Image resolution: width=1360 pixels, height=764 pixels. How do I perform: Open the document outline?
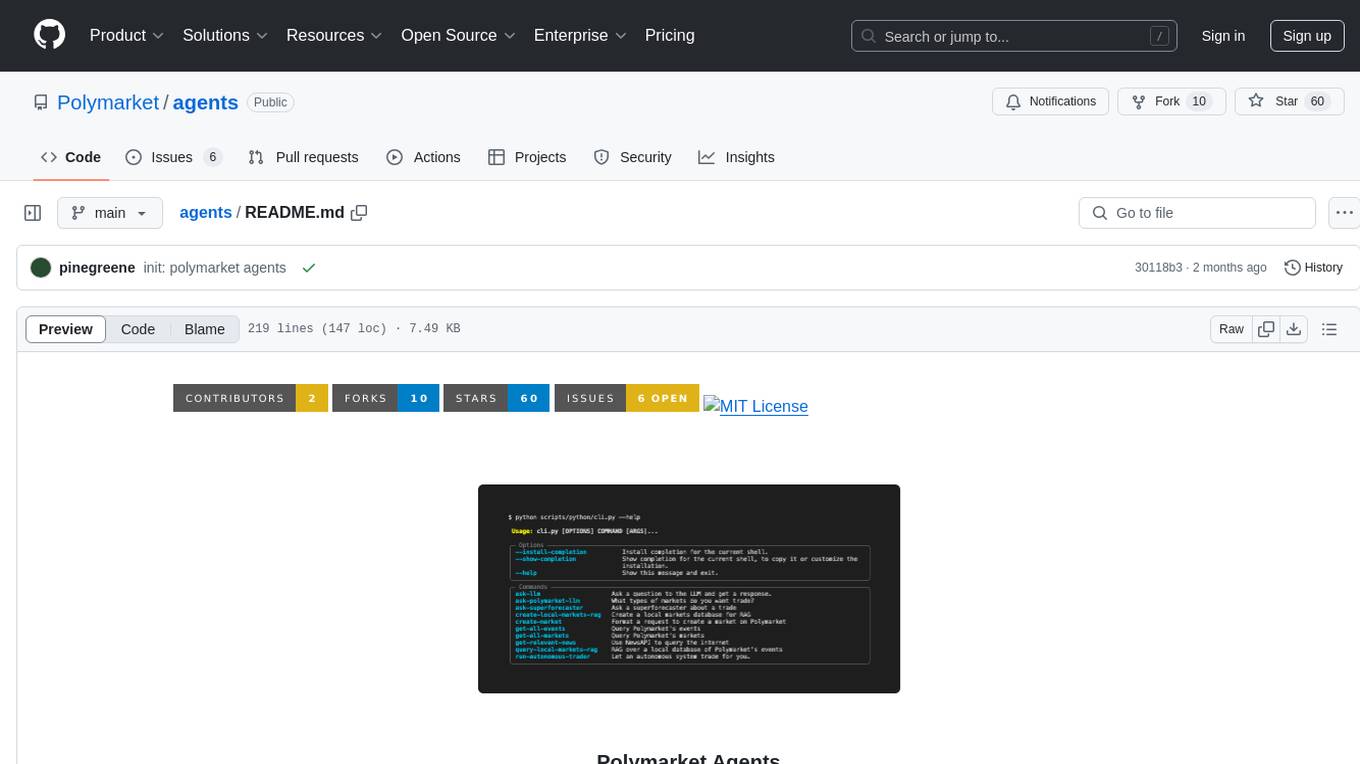pos(1329,329)
